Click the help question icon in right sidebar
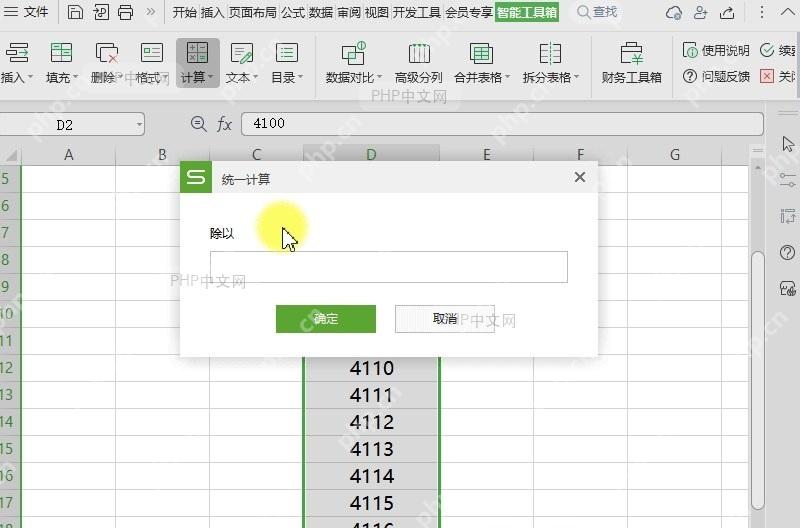Viewport: 800px width, 528px height. point(788,252)
